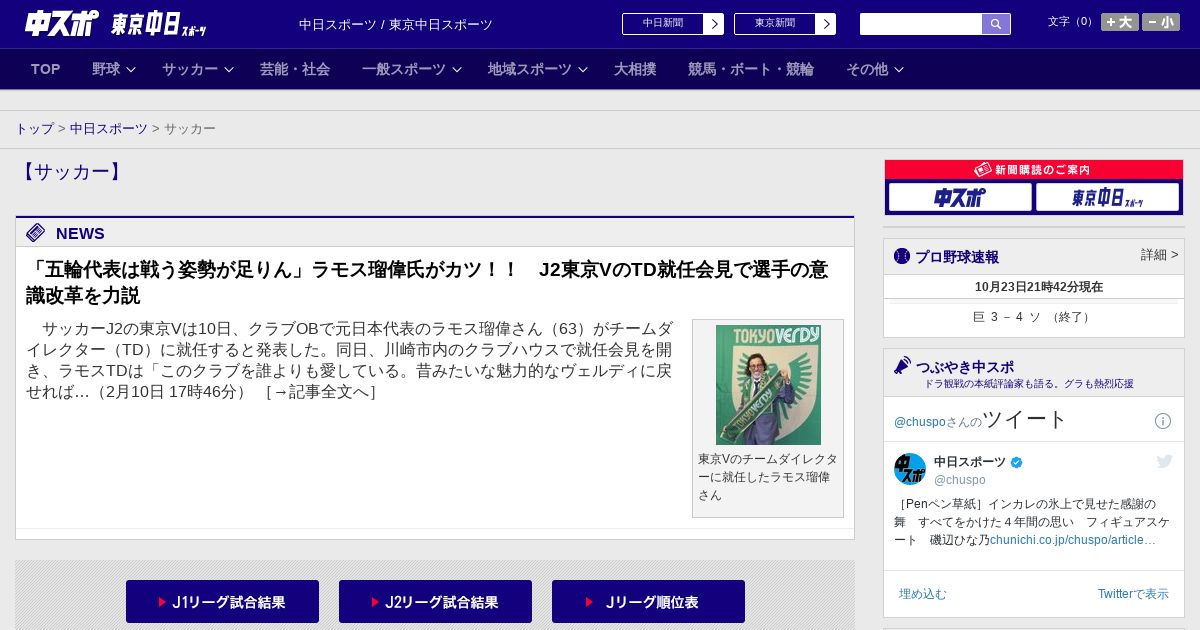Click the arrow next to 中日新聞
The height and width of the screenshot is (630, 1200).
(x=714, y=24)
